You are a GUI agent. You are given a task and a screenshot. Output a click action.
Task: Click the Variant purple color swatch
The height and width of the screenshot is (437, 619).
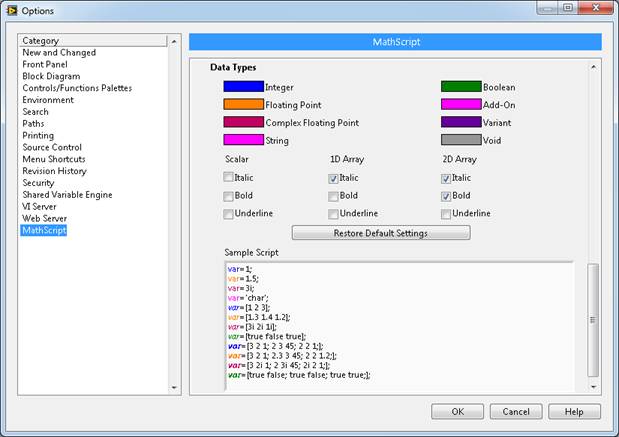click(461, 122)
